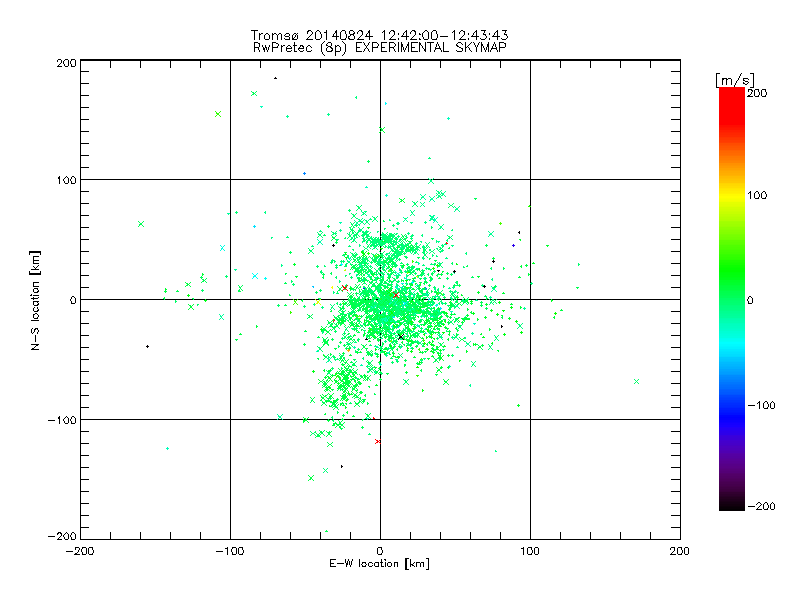Viewport: 800px width, 600px height.
Task: Click the 'N-S location [km]' axis label
Action: click(35, 301)
